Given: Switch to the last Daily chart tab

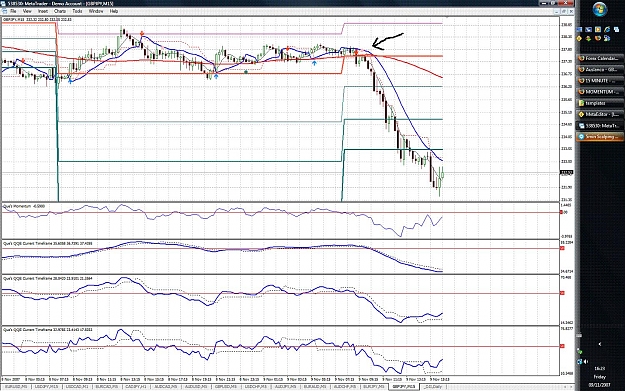Looking at the screenshot, I should pyautogui.click(x=432, y=387).
